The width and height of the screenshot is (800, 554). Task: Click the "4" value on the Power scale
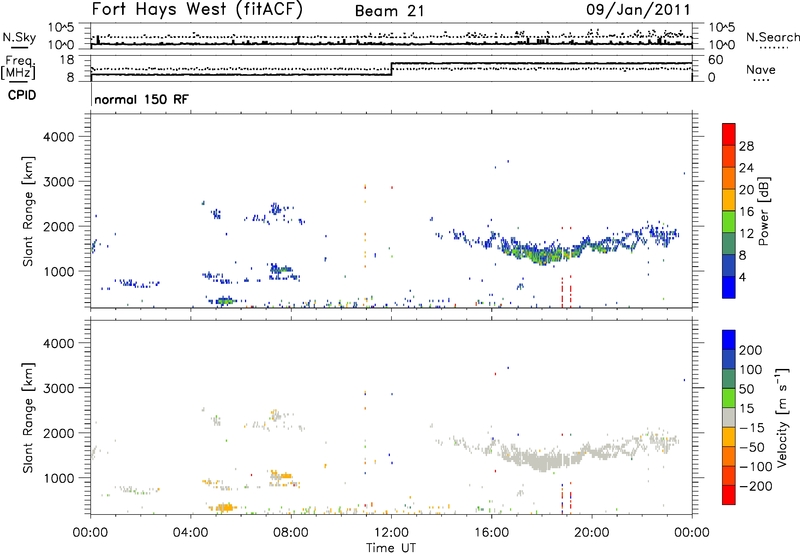(743, 277)
